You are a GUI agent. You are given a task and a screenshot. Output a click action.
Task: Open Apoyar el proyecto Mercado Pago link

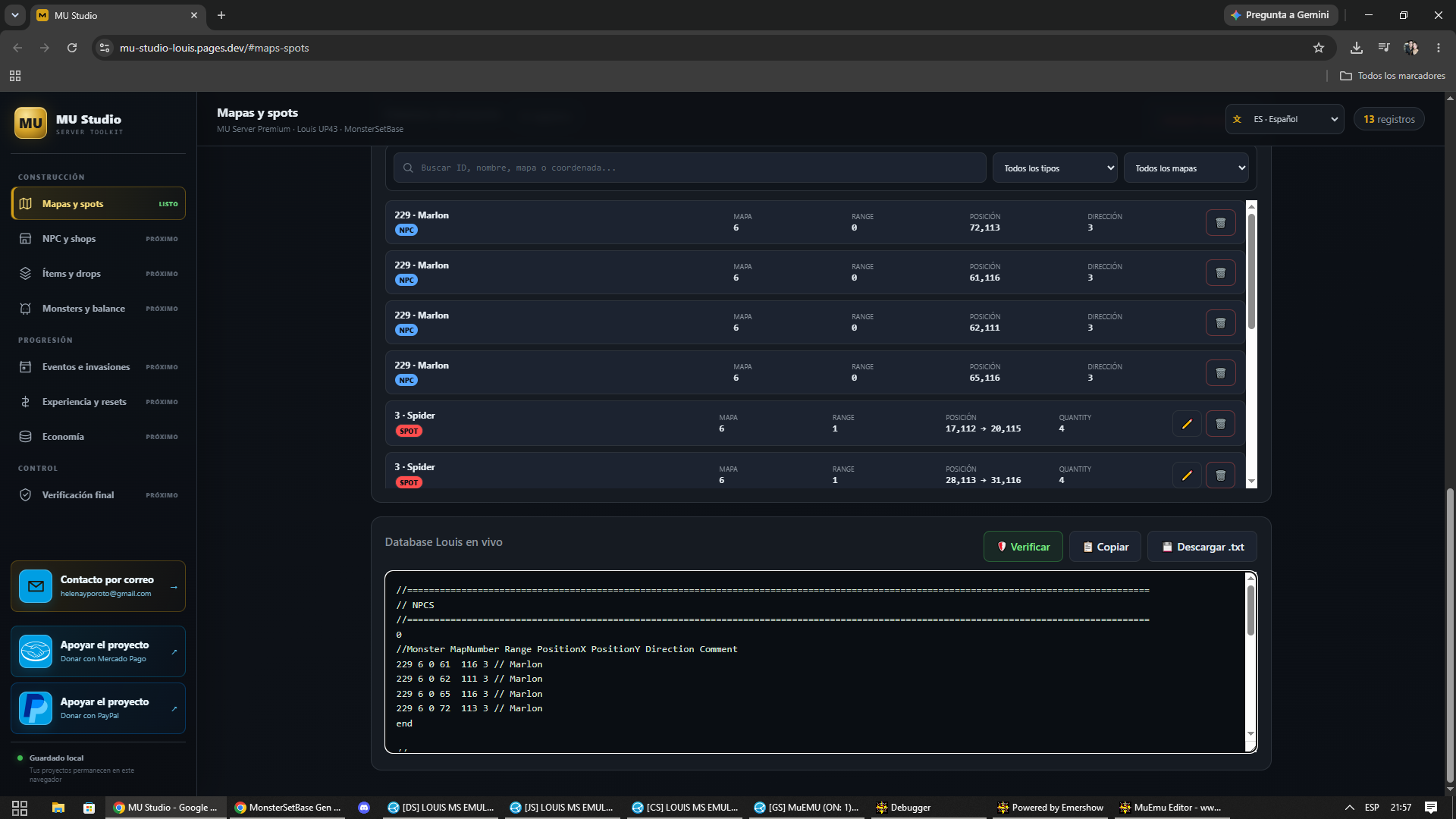[x=99, y=651]
